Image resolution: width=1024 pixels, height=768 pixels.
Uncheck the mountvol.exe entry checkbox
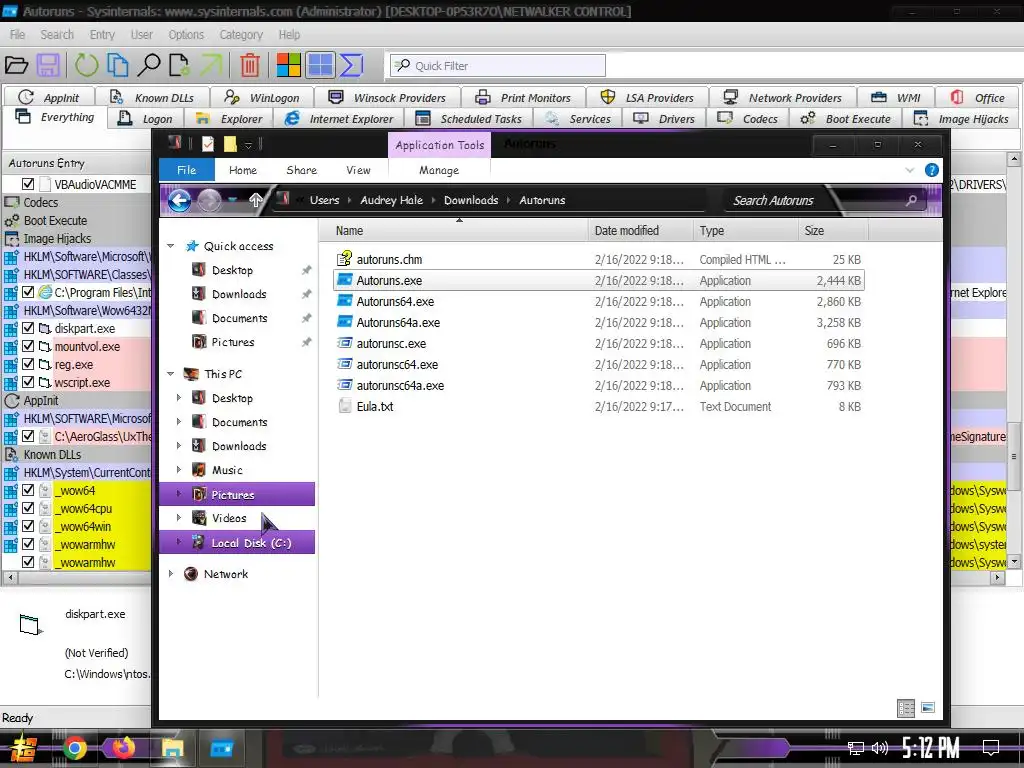[28, 346]
